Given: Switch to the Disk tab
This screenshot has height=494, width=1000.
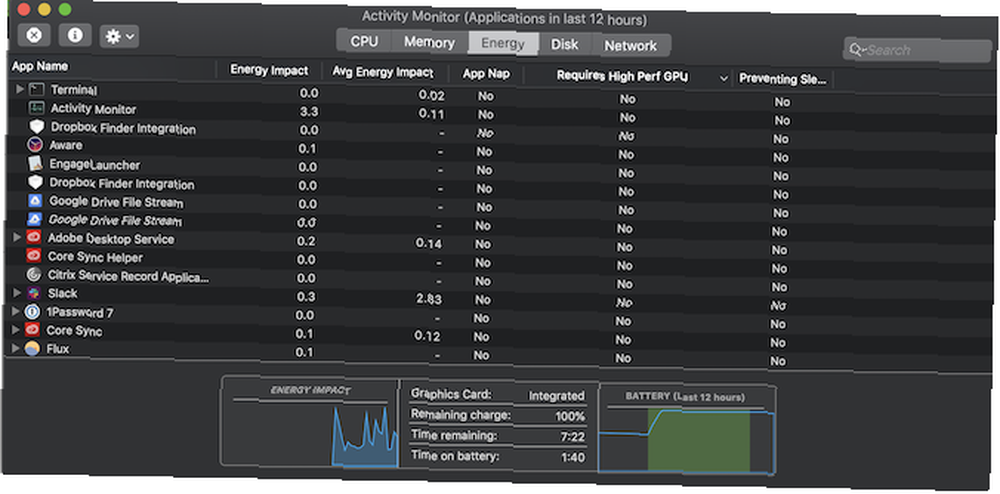Looking at the screenshot, I should (x=565, y=45).
